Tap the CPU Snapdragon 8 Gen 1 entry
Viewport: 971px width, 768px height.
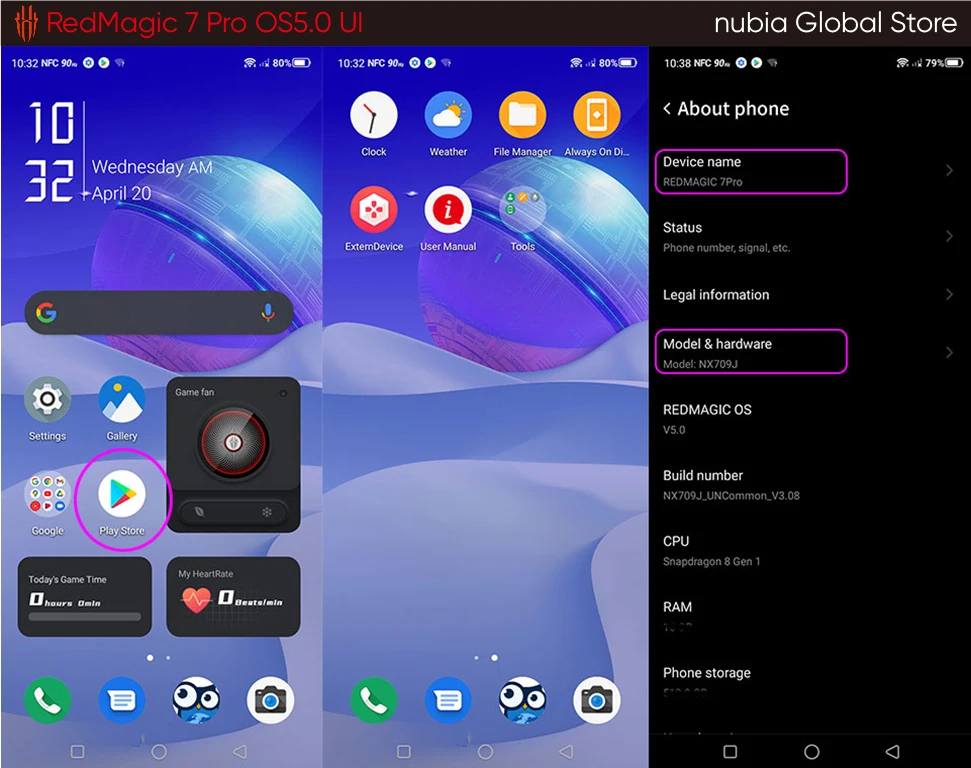click(x=809, y=551)
